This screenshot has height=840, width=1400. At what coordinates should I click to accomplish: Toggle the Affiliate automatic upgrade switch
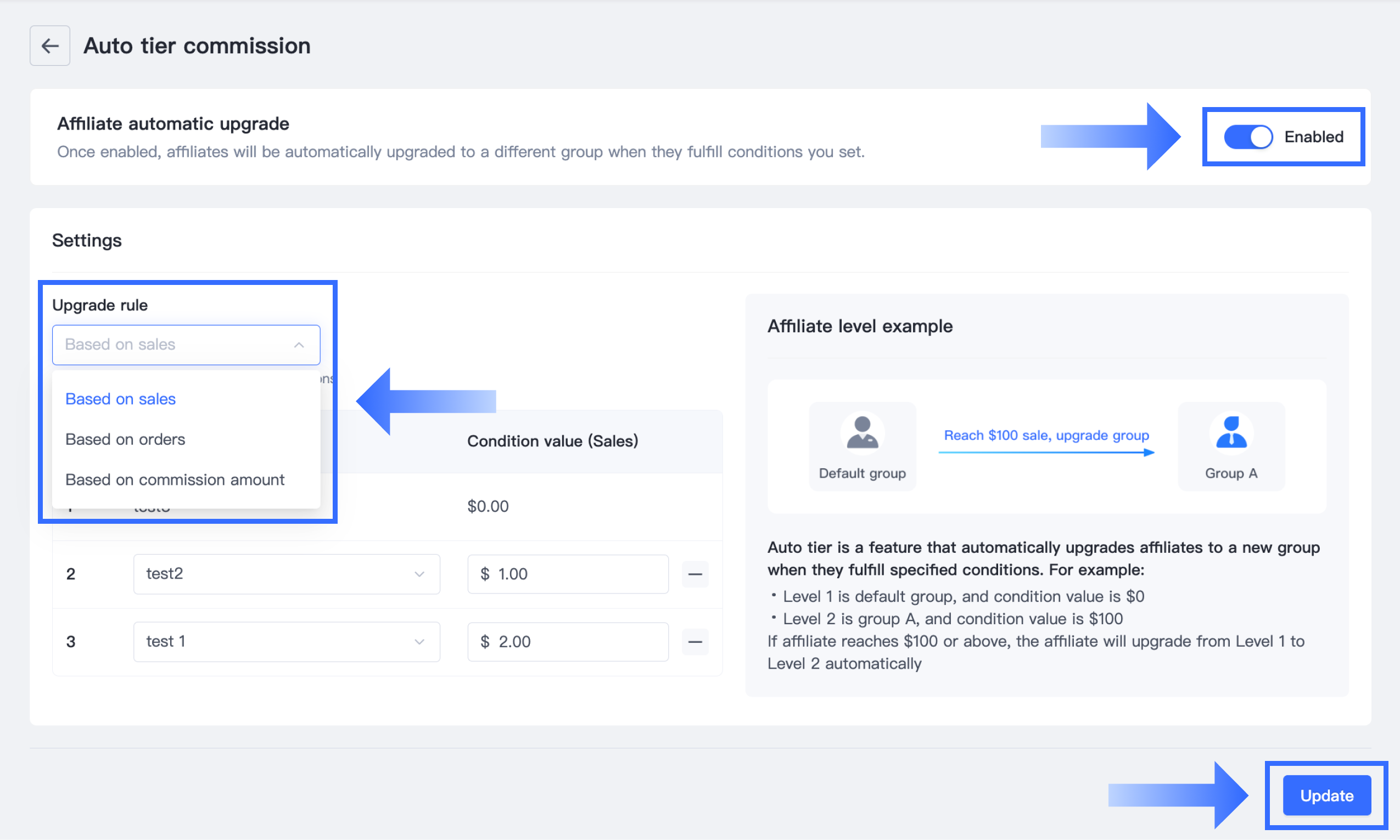coord(1248,137)
